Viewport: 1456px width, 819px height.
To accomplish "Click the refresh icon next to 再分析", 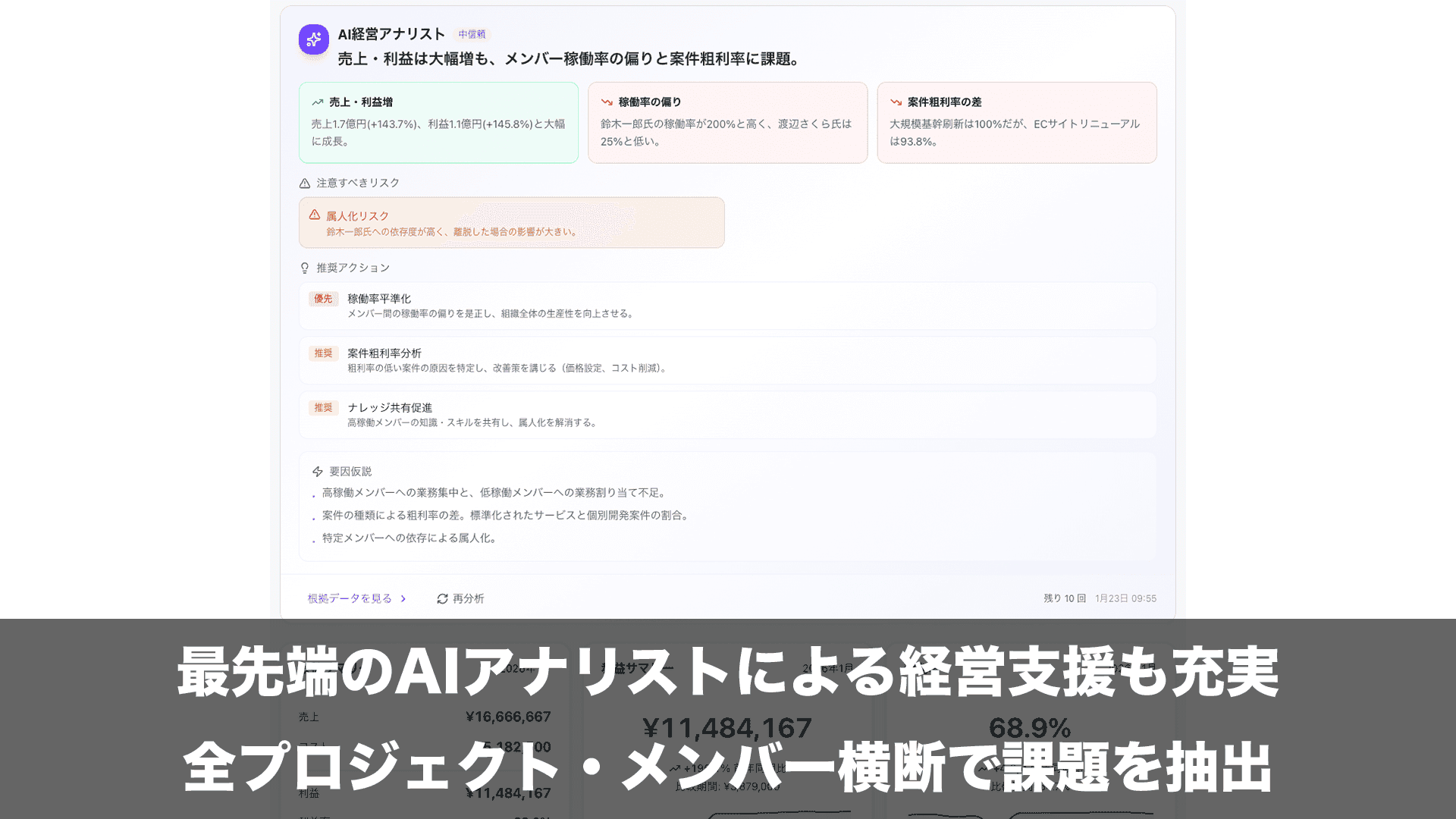I will (442, 598).
